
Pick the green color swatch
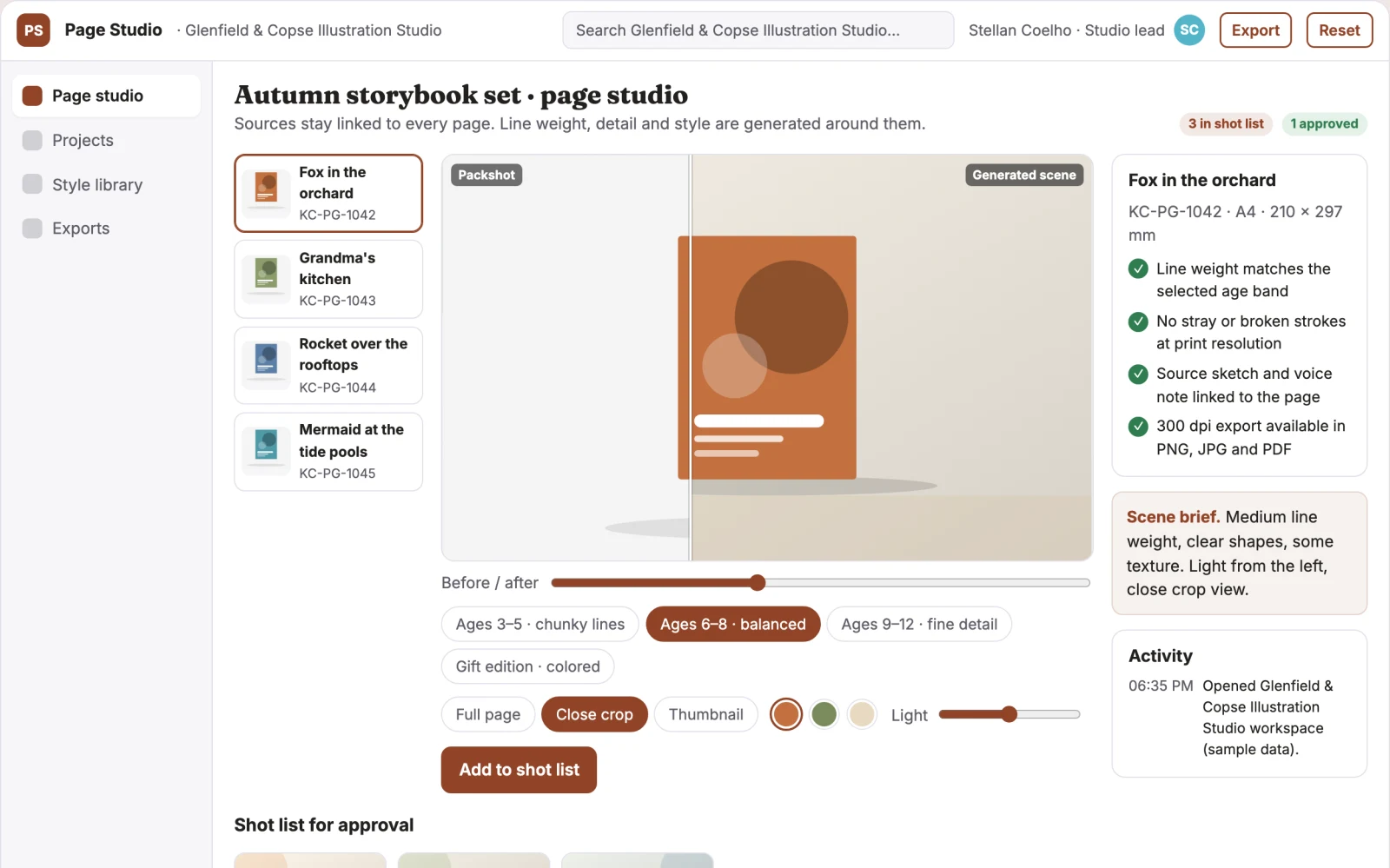(824, 714)
